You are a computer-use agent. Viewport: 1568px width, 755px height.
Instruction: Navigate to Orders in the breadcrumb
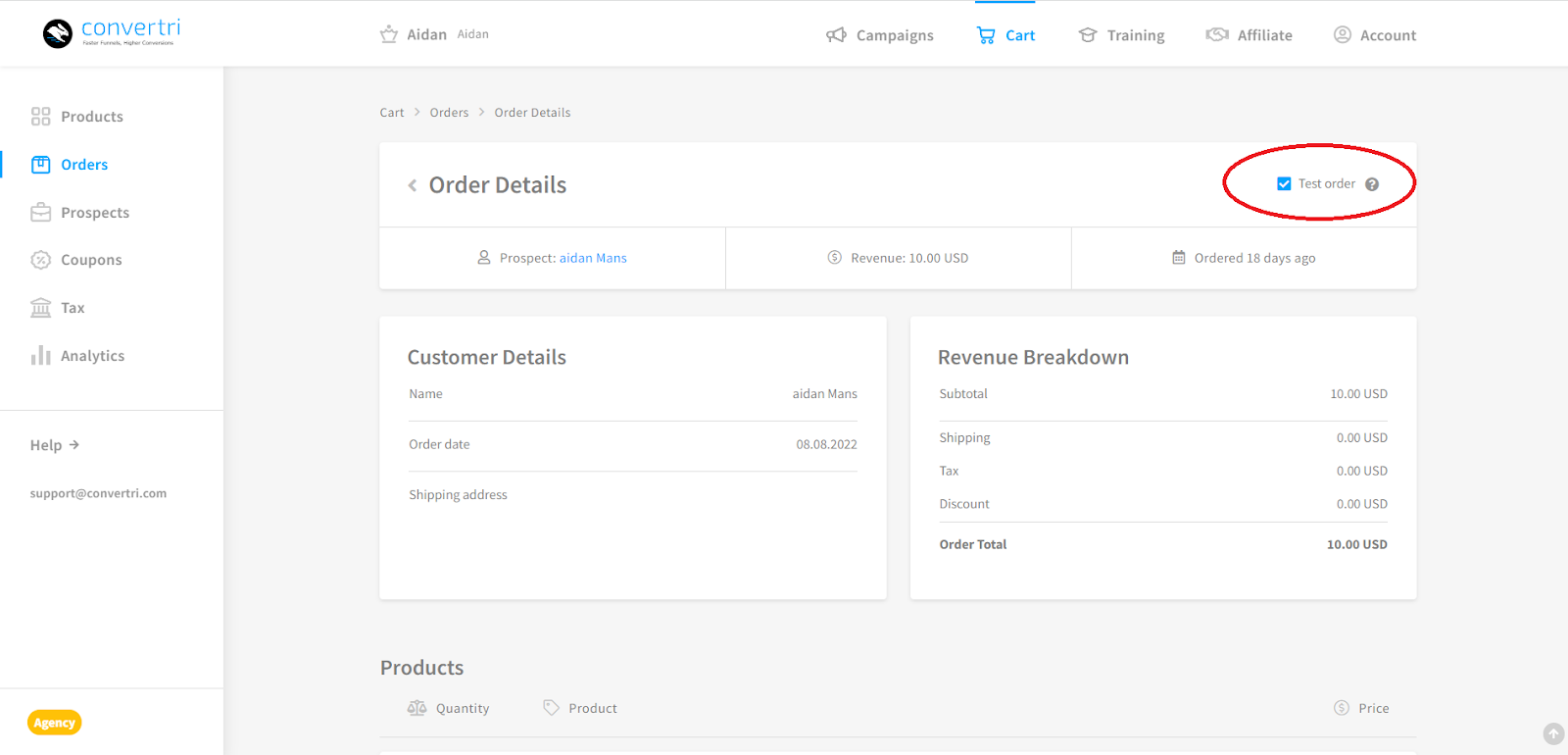tap(449, 113)
